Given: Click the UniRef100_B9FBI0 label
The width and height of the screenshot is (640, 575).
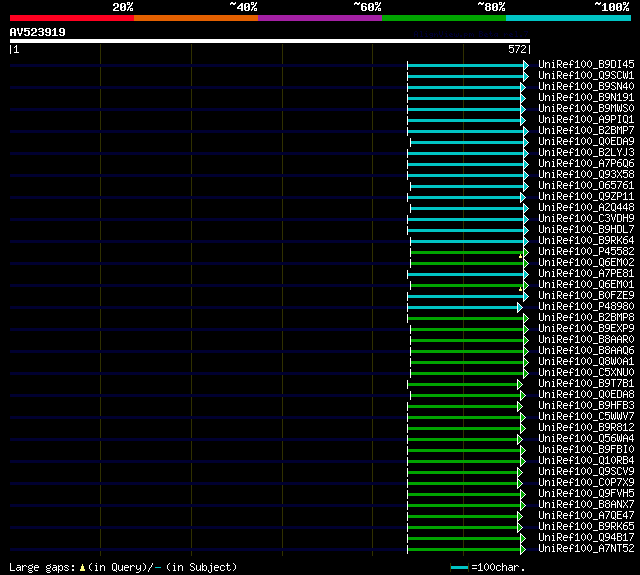Looking at the screenshot, I should [586, 450].
